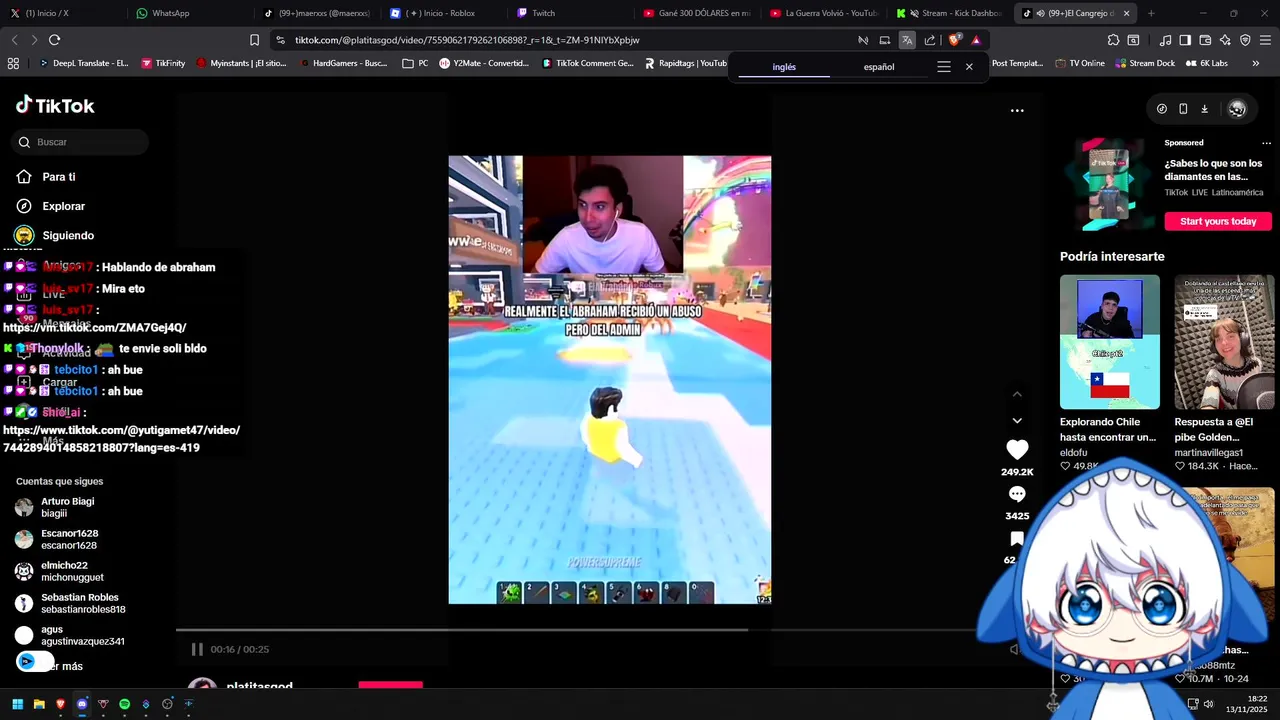Click the page translate icon in address bar
The width and height of the screenshot is (1280, 720).
click(907, 40)
